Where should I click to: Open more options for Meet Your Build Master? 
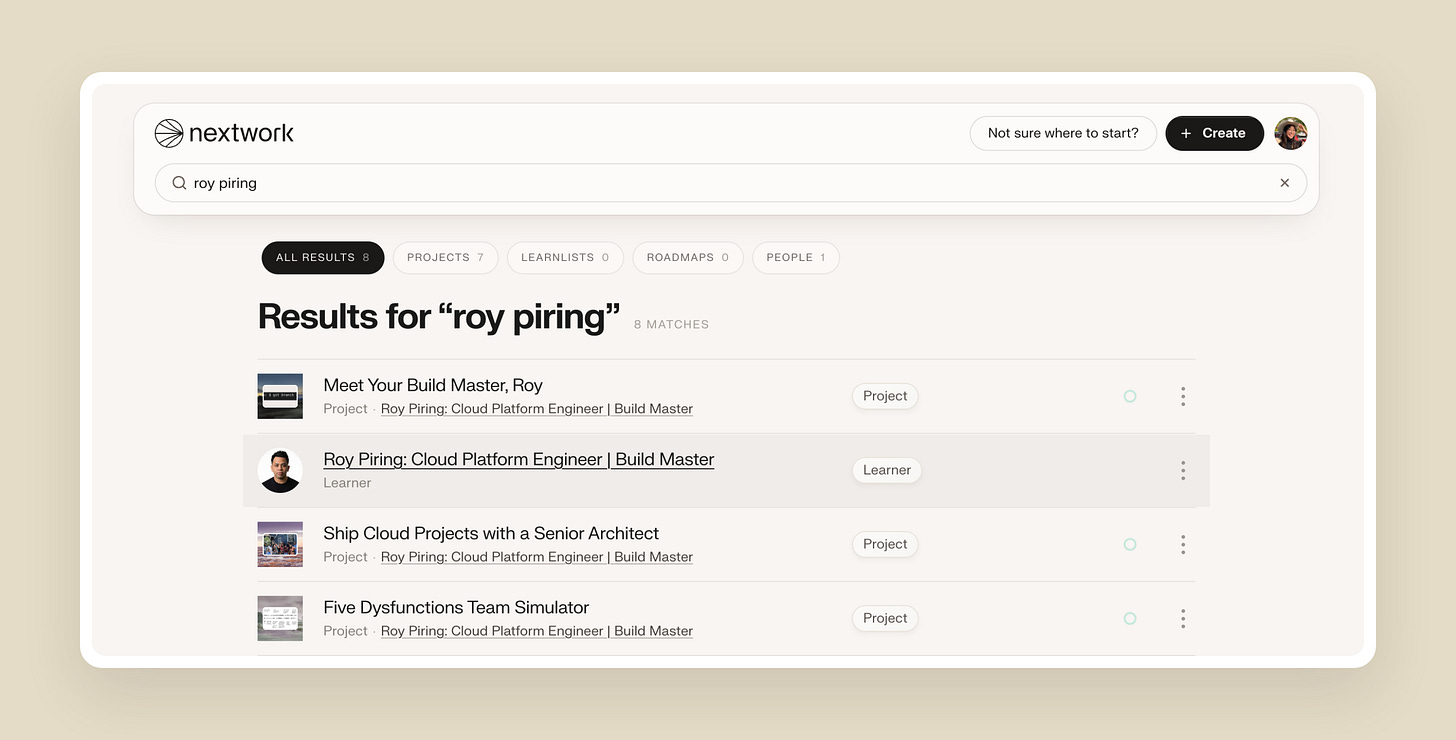tap(1183, 396)
